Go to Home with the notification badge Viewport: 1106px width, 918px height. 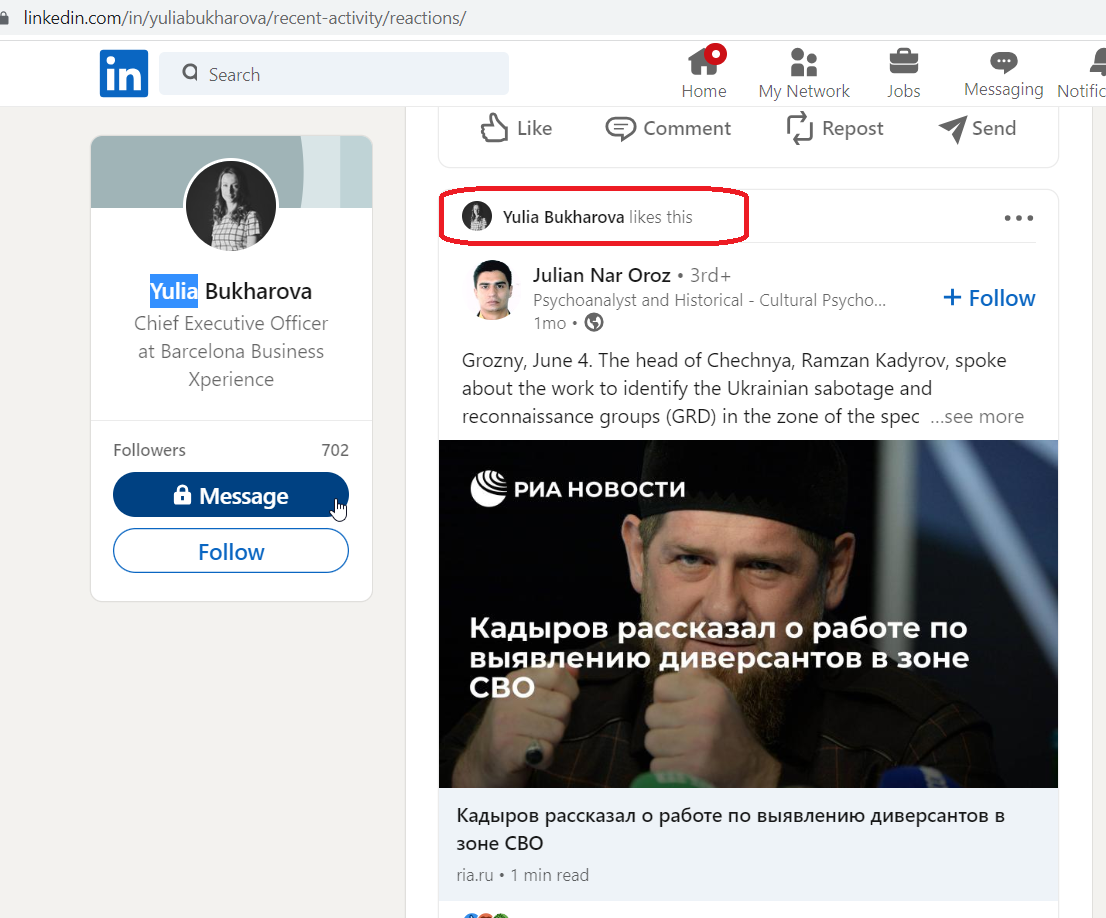704,73
